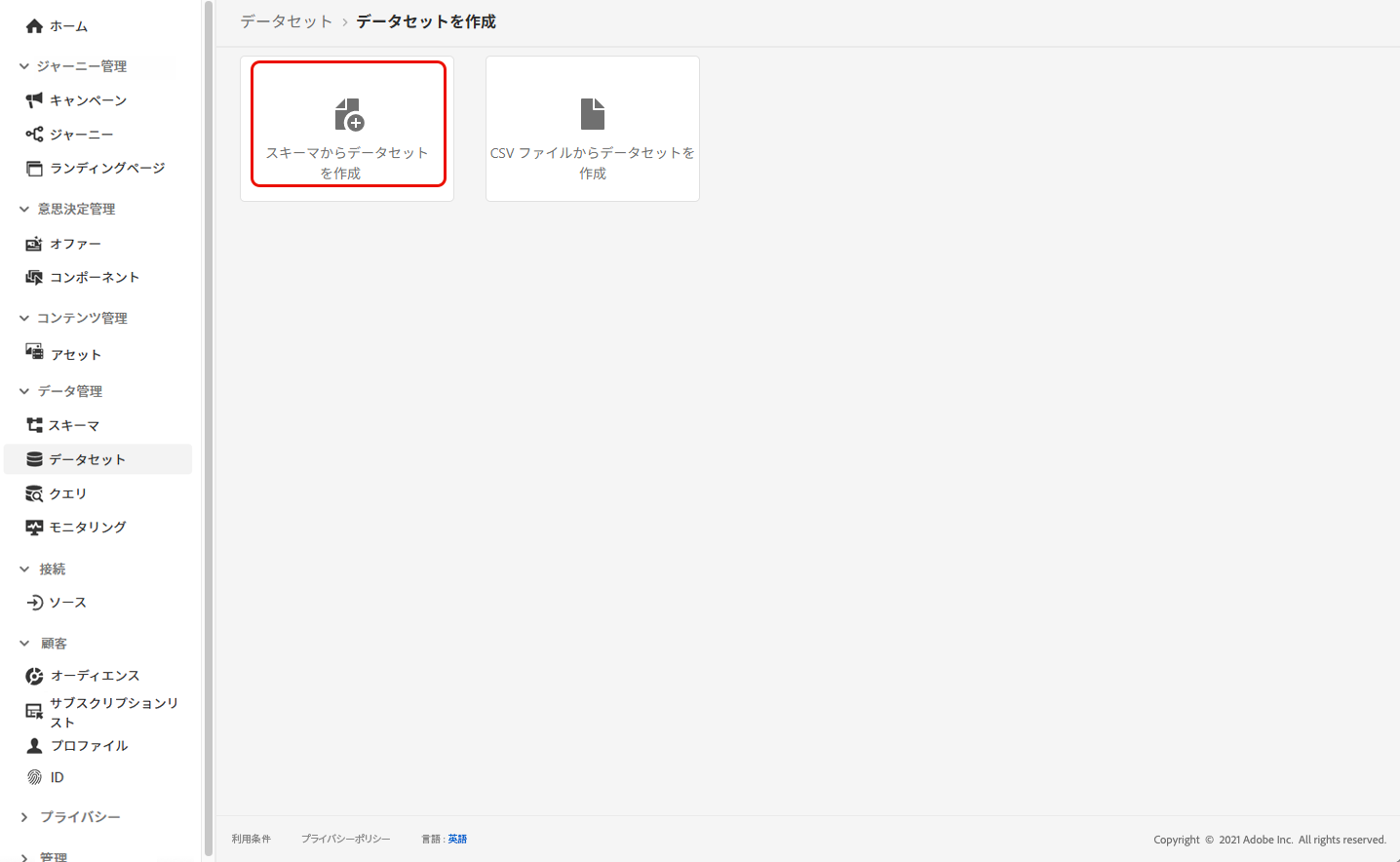Click the Schema (スキーマ) icon
1400x862 pixels.
34,425
